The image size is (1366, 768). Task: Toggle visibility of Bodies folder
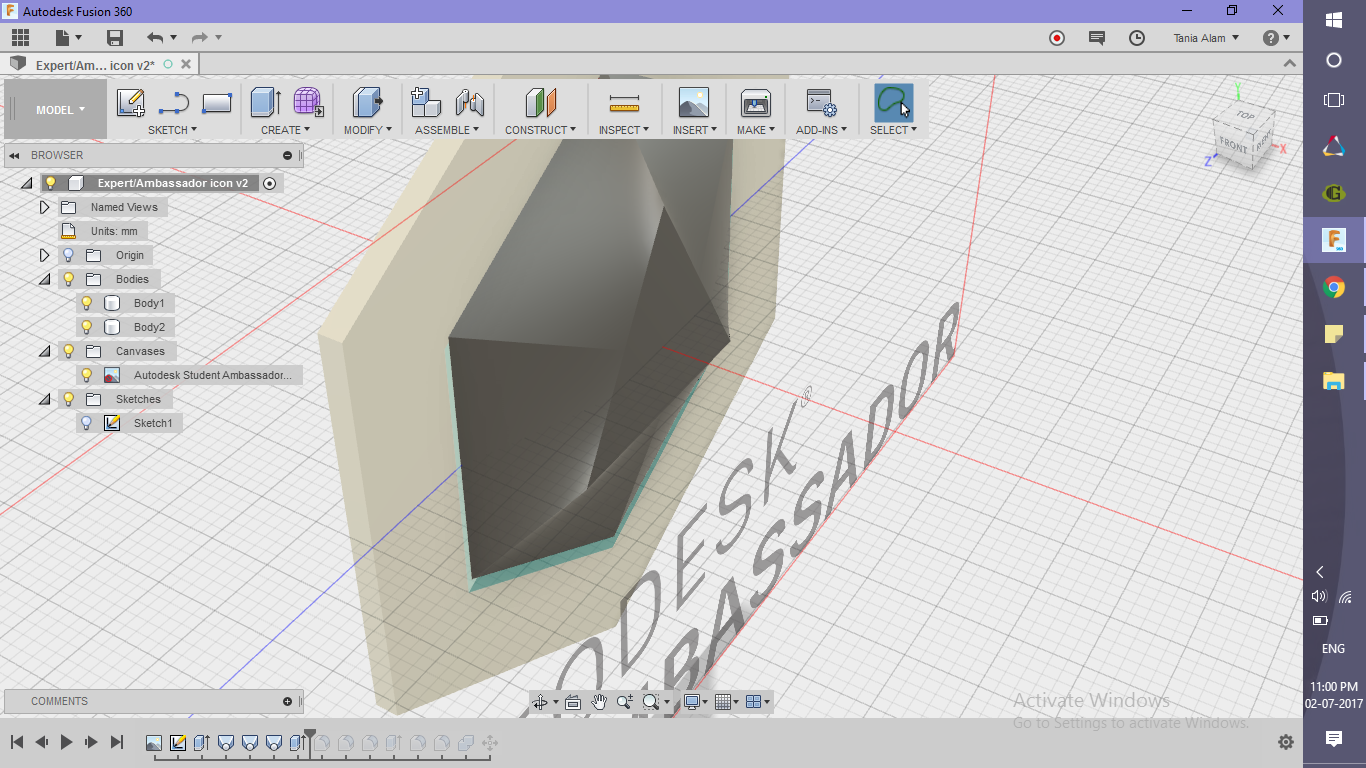pos(69,279)
